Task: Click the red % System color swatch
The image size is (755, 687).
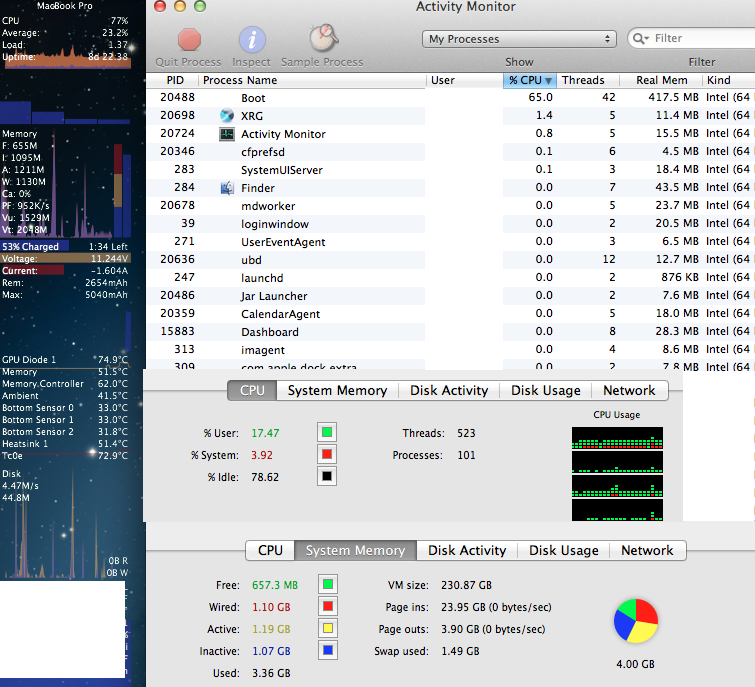Action: (x=327, y=454)
